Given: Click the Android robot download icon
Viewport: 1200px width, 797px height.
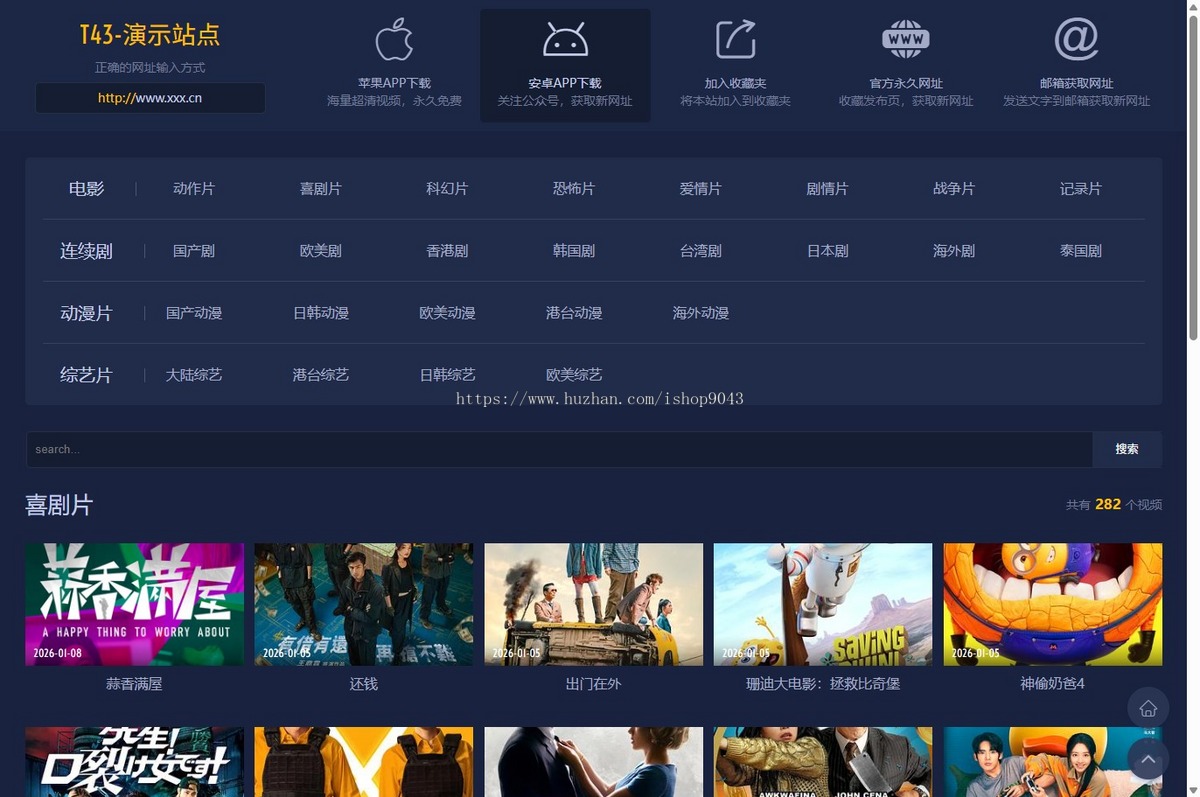Looking at the screenshot, I should pos(565,39).
